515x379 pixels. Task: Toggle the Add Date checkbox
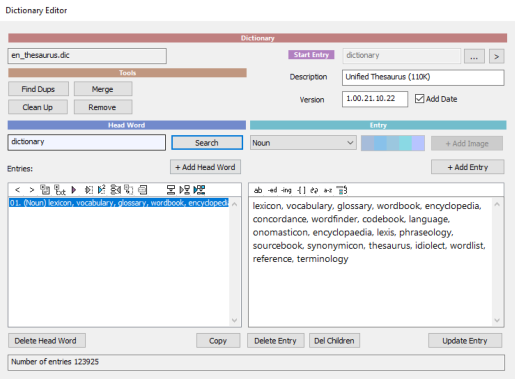click(419, 99)
